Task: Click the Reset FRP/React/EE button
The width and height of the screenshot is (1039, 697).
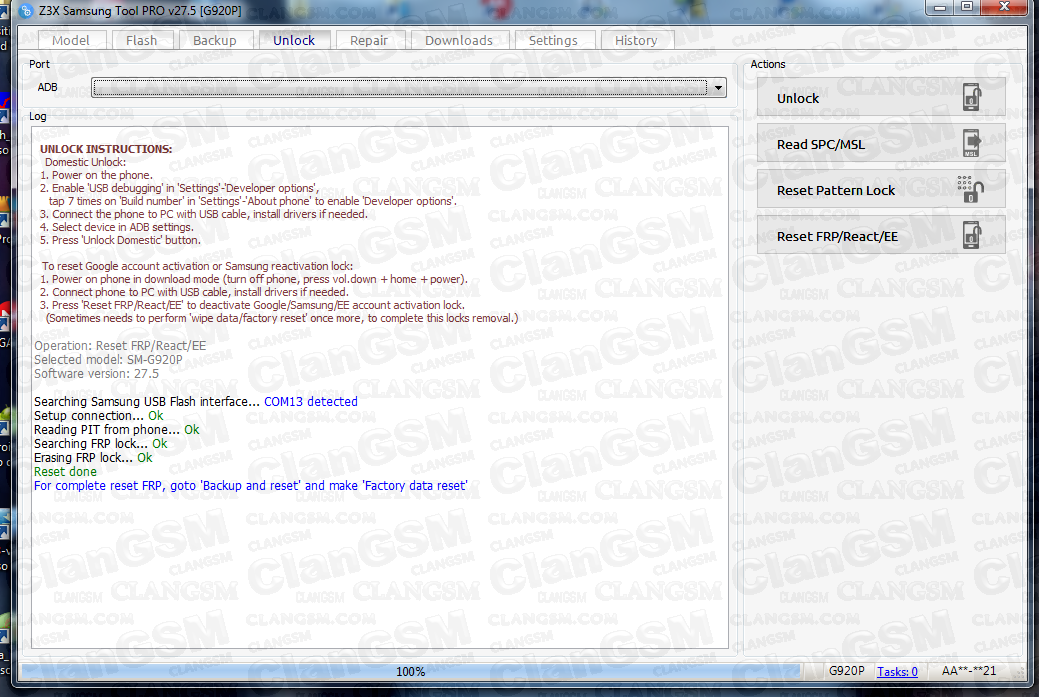Action: (x=881, y=237)
